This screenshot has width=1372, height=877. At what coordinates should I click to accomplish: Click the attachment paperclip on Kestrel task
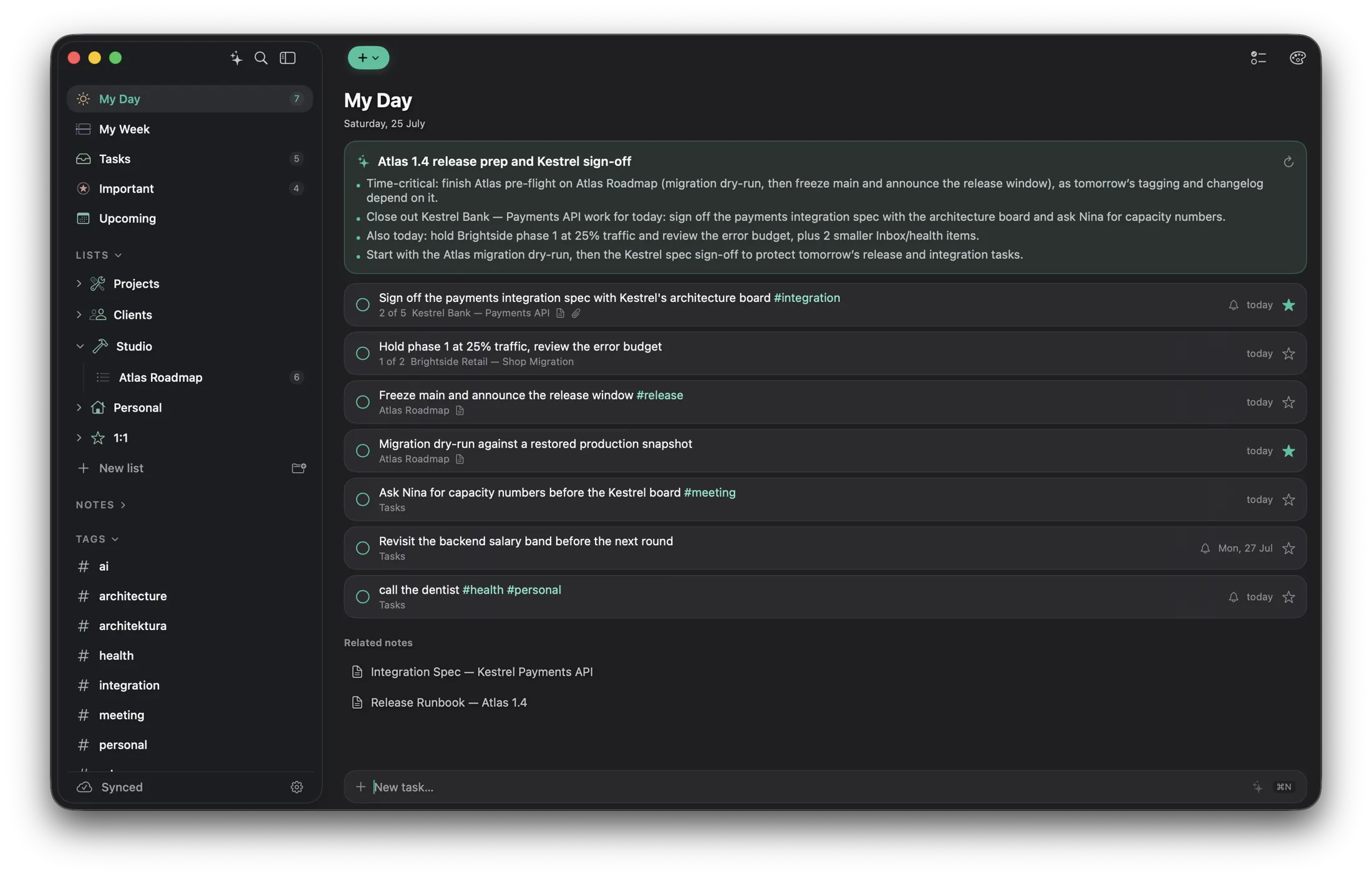(x=576, y=313)
